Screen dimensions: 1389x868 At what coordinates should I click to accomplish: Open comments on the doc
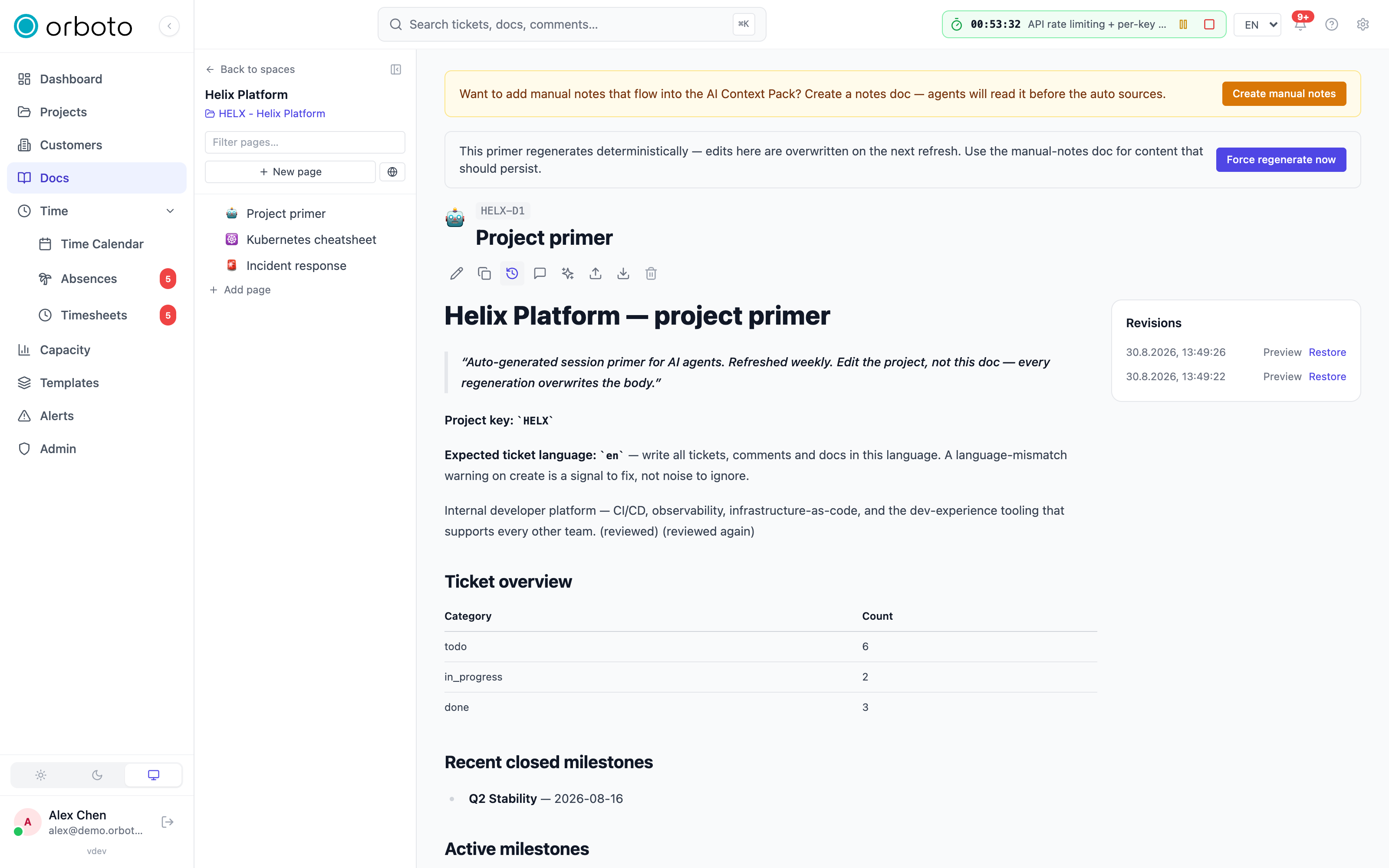click(x=540, y=274)
